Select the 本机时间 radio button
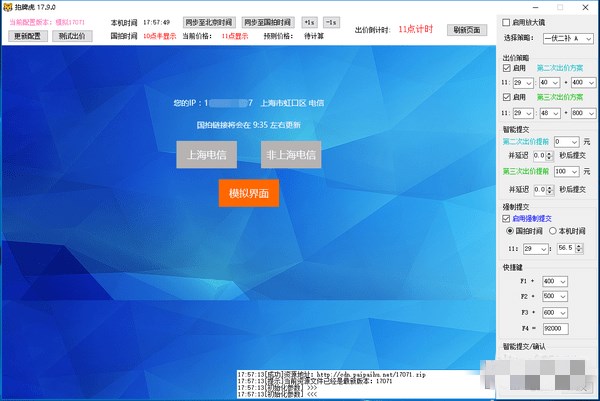The width and height of the screenshot is (600, 401). [553, 231]
